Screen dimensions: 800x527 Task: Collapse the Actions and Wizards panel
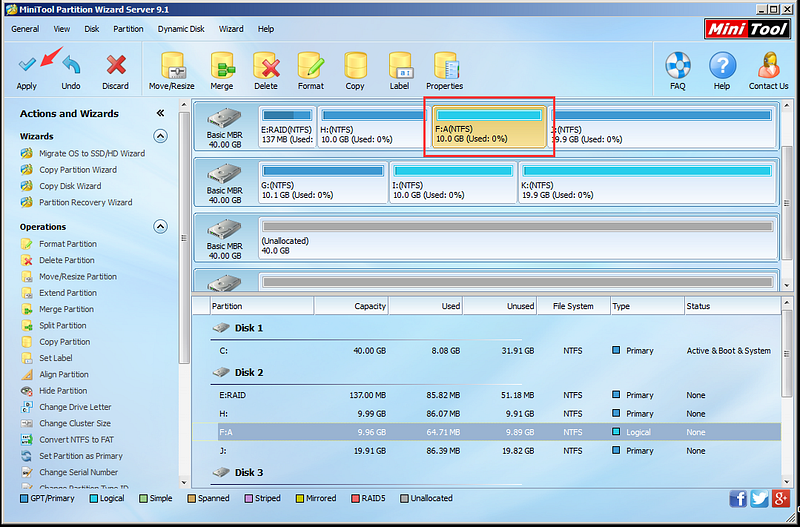click(161, 113)
